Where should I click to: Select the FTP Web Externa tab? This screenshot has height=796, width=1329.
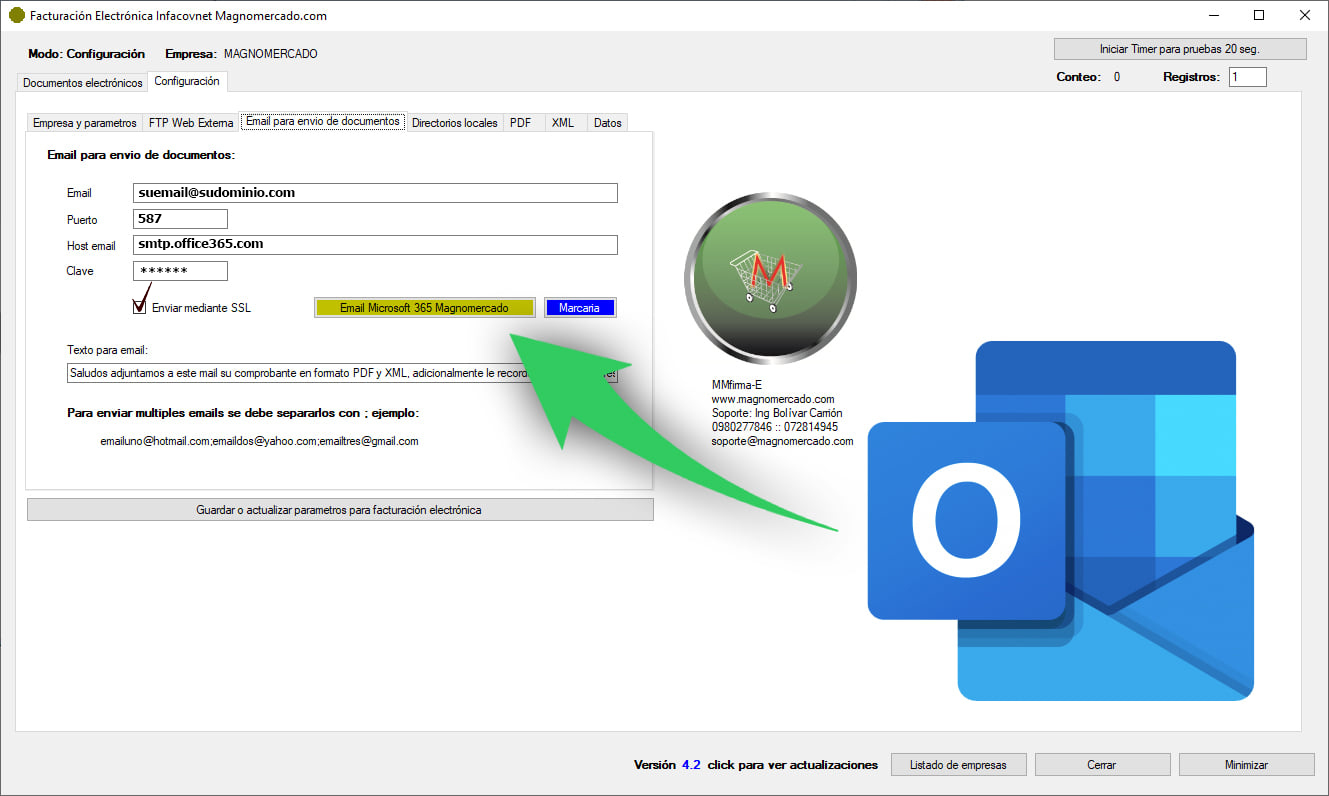pos(191,123)
